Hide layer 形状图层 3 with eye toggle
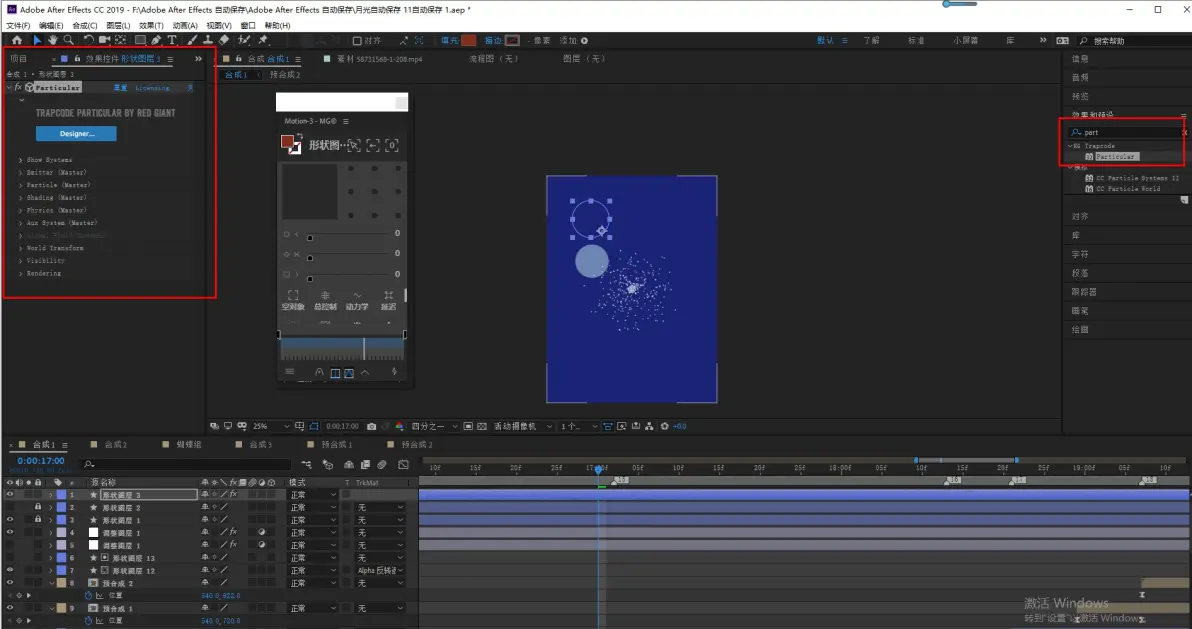Viewport: 1192px width, 629px height. click(x=10, y=494)
